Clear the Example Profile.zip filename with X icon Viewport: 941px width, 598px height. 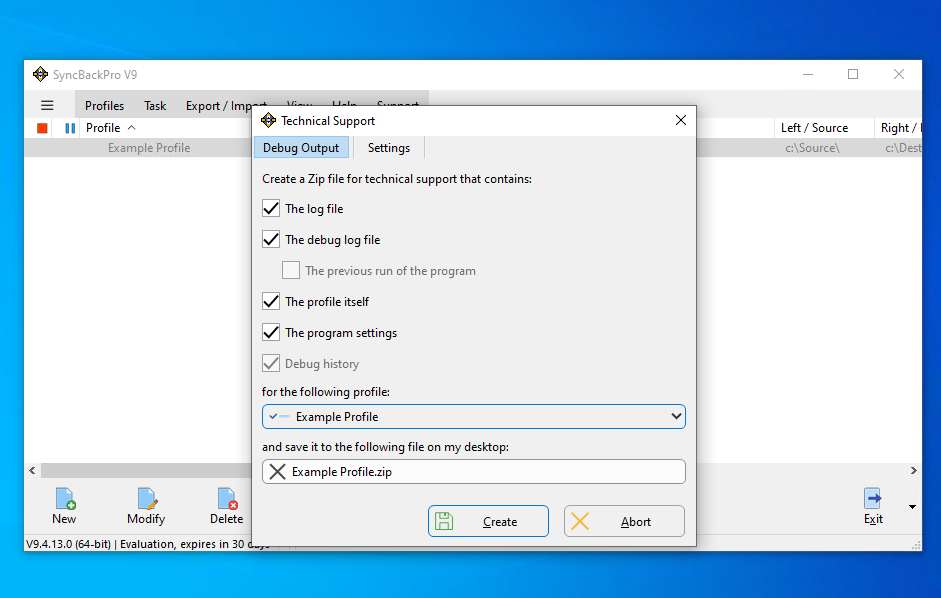click(277, 472)
